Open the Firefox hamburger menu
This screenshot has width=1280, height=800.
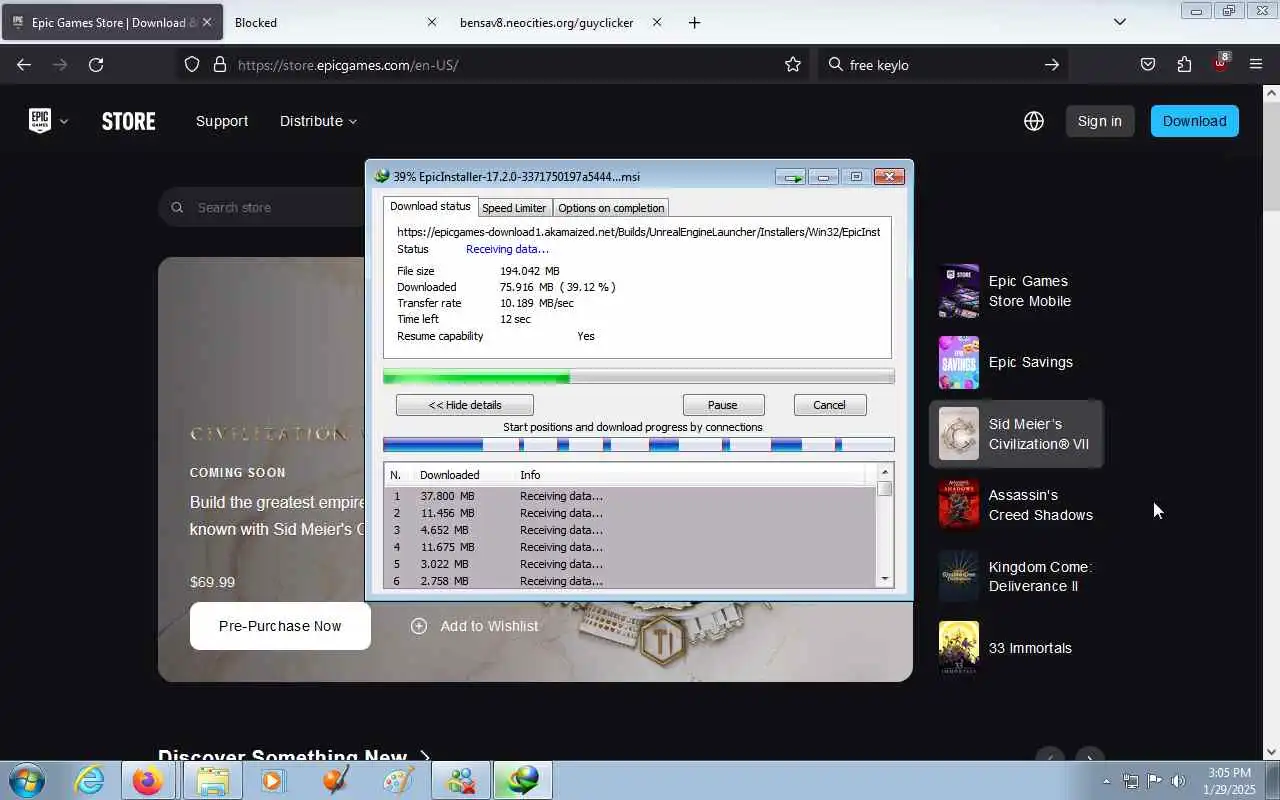click(1256, 64)
